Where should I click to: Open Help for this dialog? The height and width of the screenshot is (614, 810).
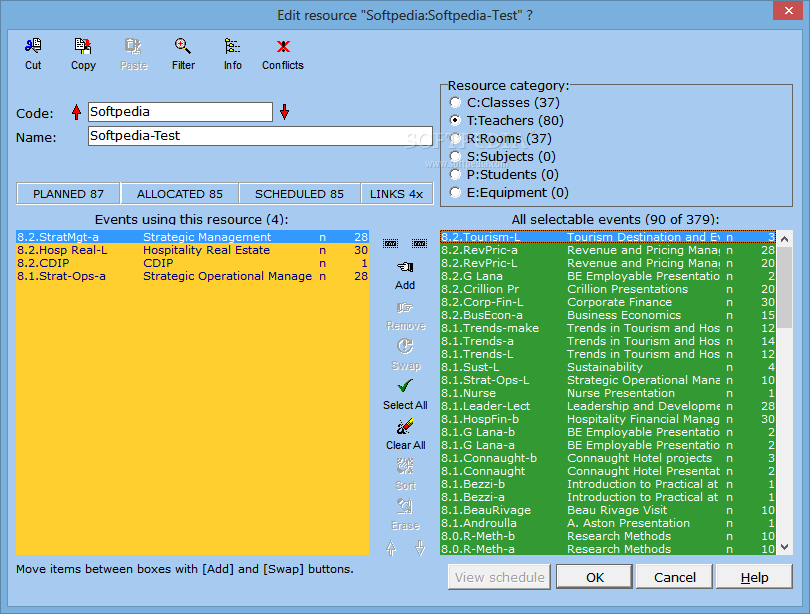click(x=754, y=577)
